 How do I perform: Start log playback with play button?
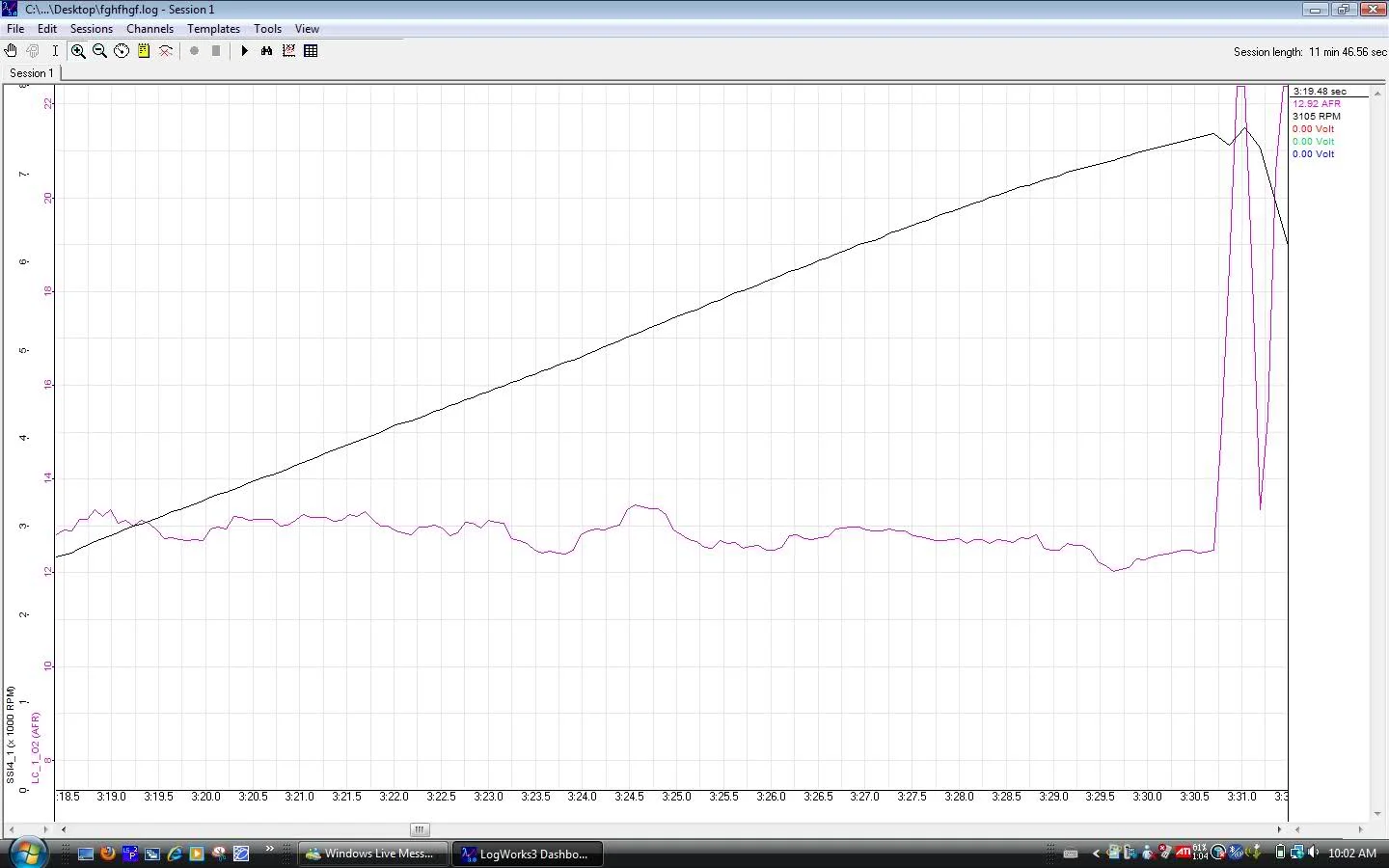pyautogui.click(x=245, y=51)
